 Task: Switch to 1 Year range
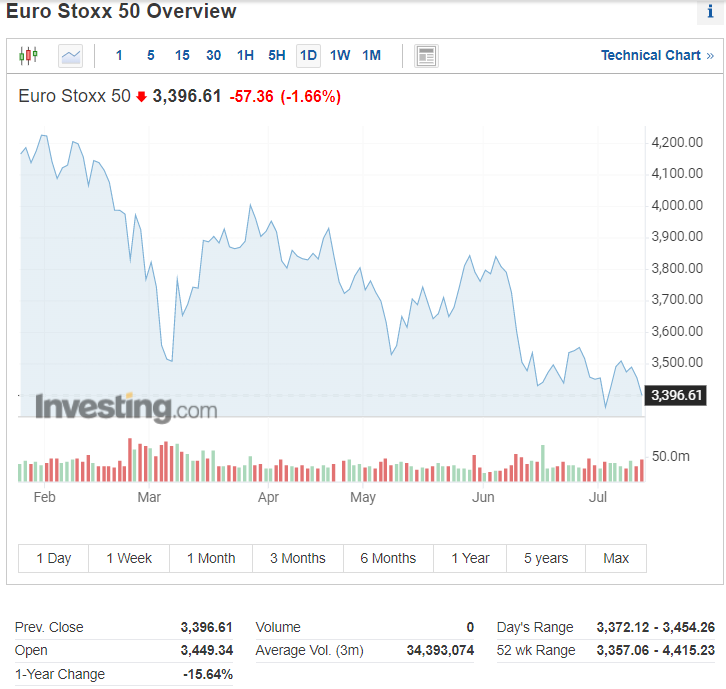[470, 558]
